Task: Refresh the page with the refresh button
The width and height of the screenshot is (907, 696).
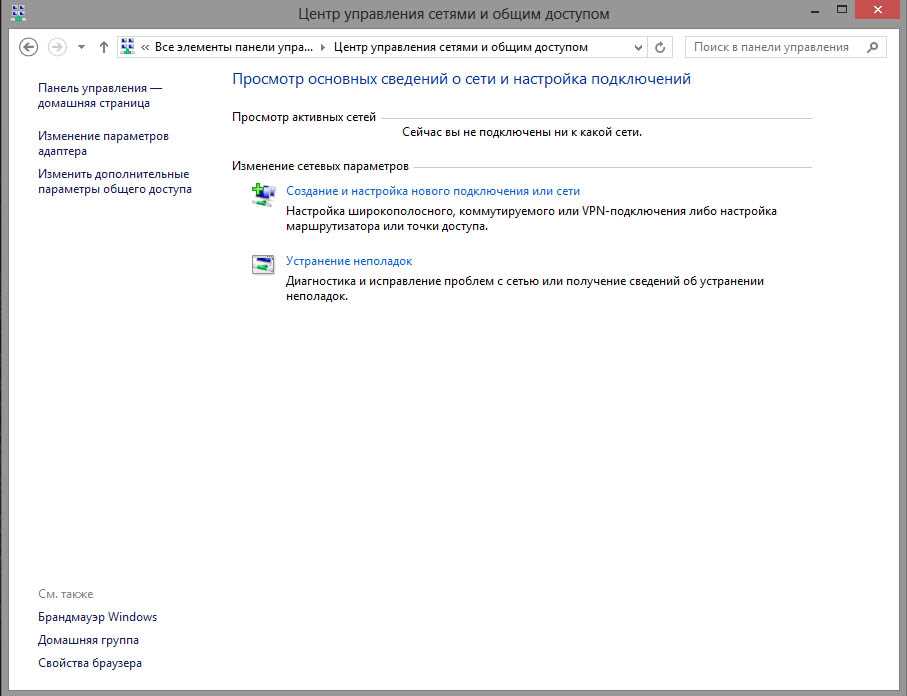Action: click(660, 47)
